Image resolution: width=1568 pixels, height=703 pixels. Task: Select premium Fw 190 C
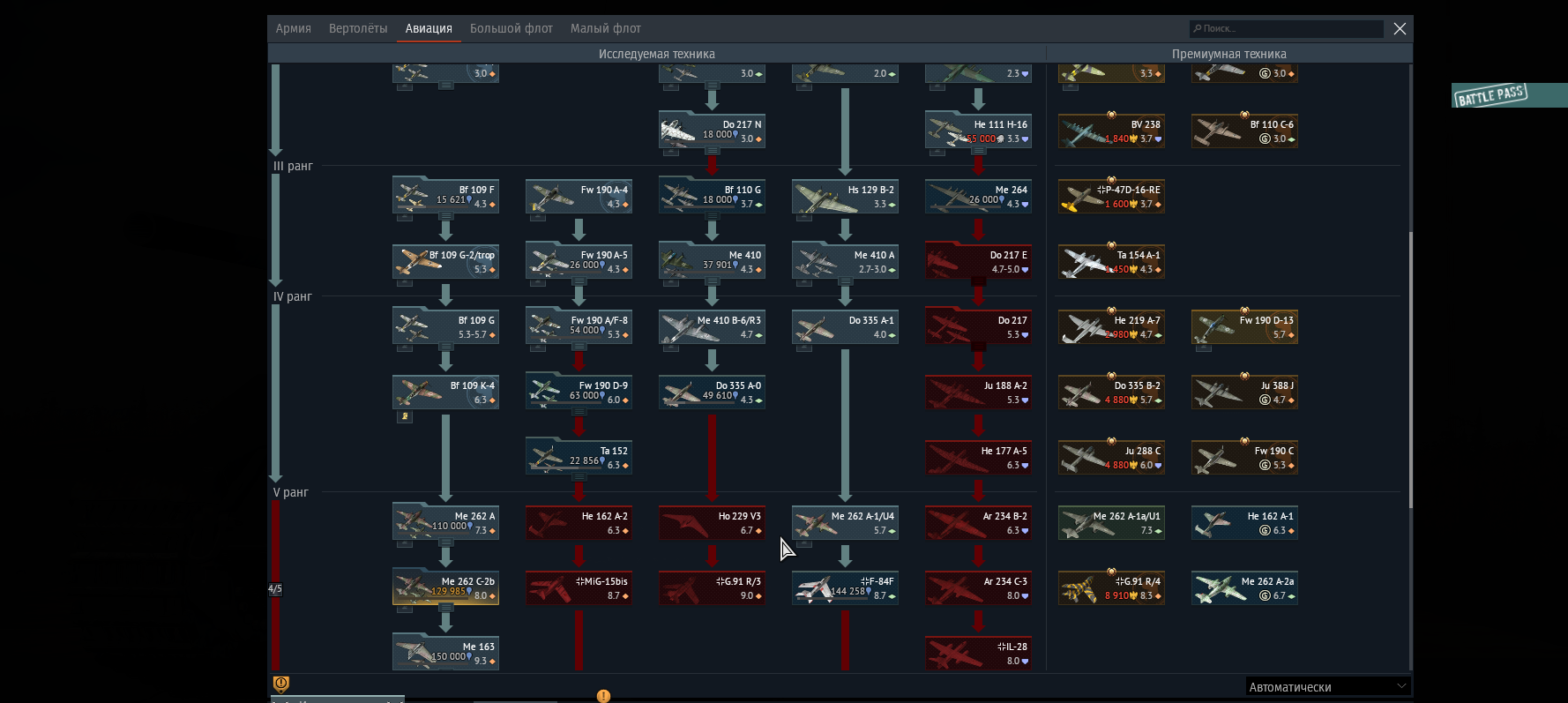(x=1244, y=458)
